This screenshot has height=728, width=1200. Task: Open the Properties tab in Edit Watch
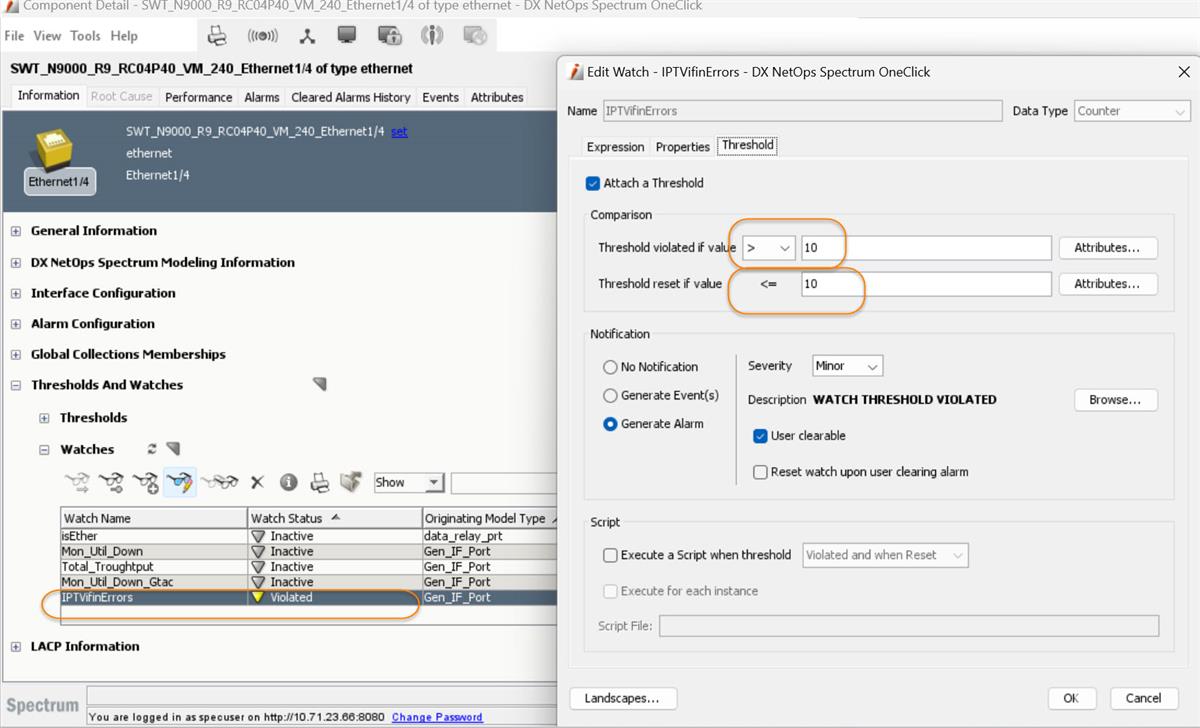683,147
